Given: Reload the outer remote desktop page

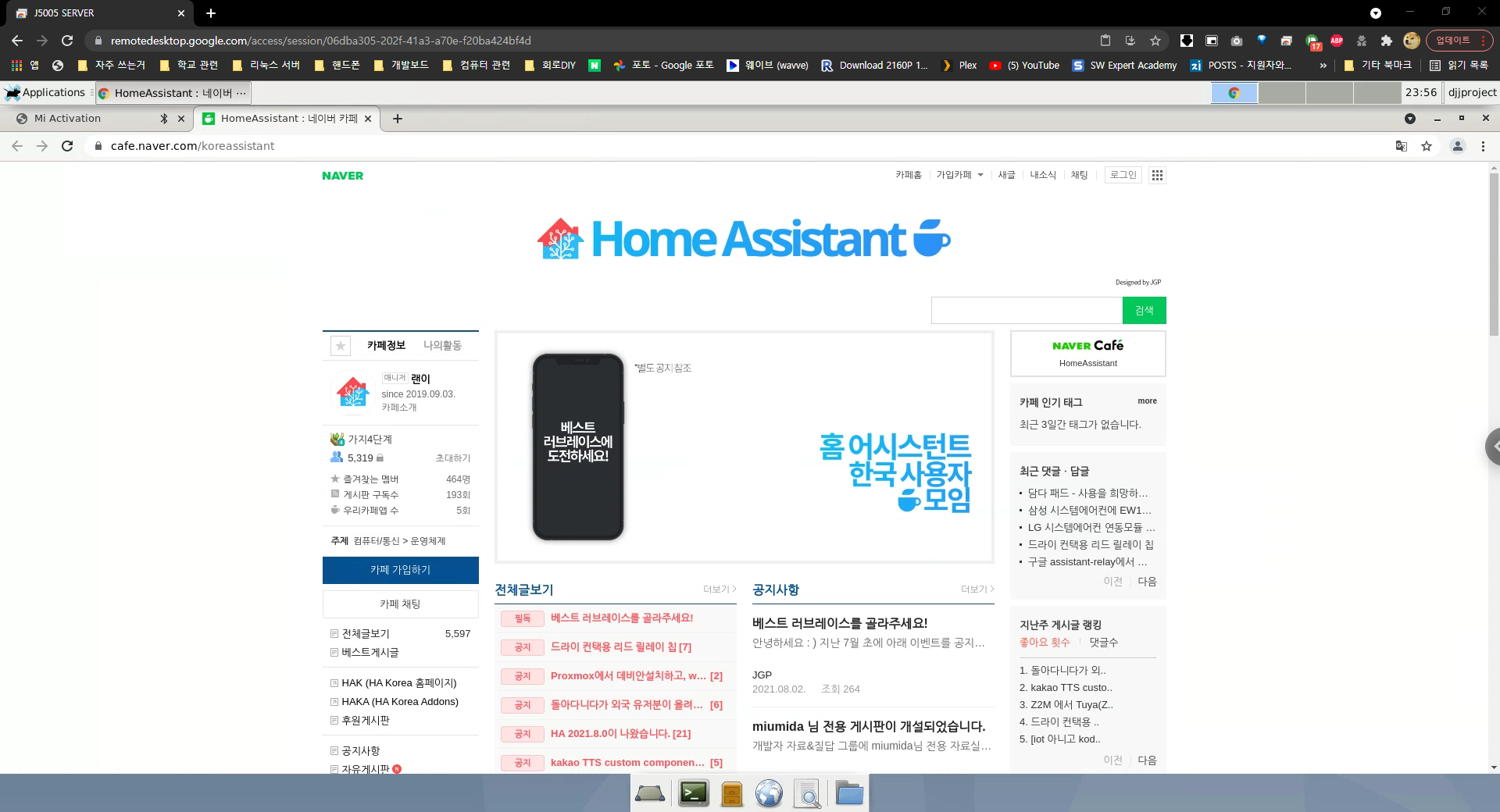Looking at the screenshot, I should pos(67,41).
